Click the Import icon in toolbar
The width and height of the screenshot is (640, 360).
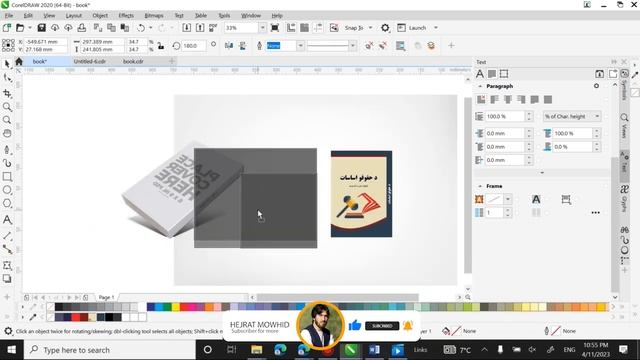coord(187,28)
